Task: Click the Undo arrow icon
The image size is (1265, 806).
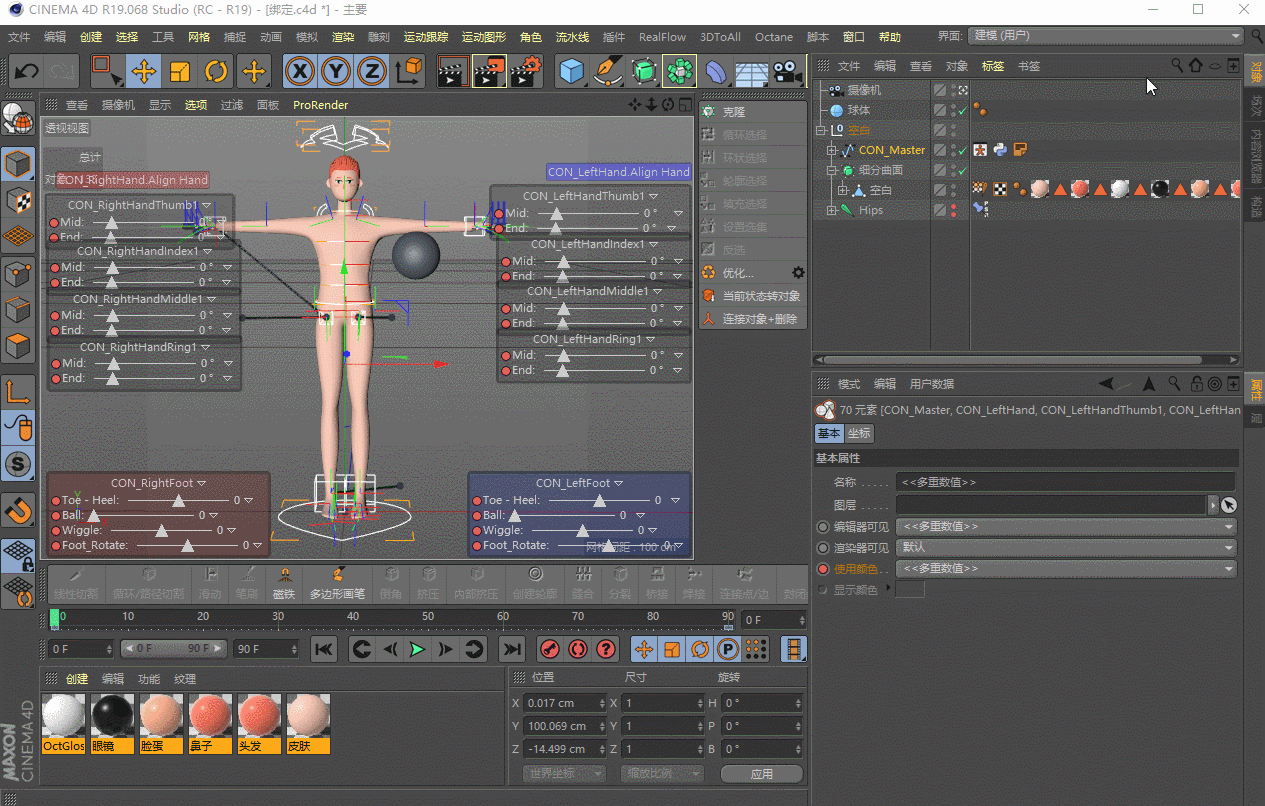Action: tap(27, 71)
